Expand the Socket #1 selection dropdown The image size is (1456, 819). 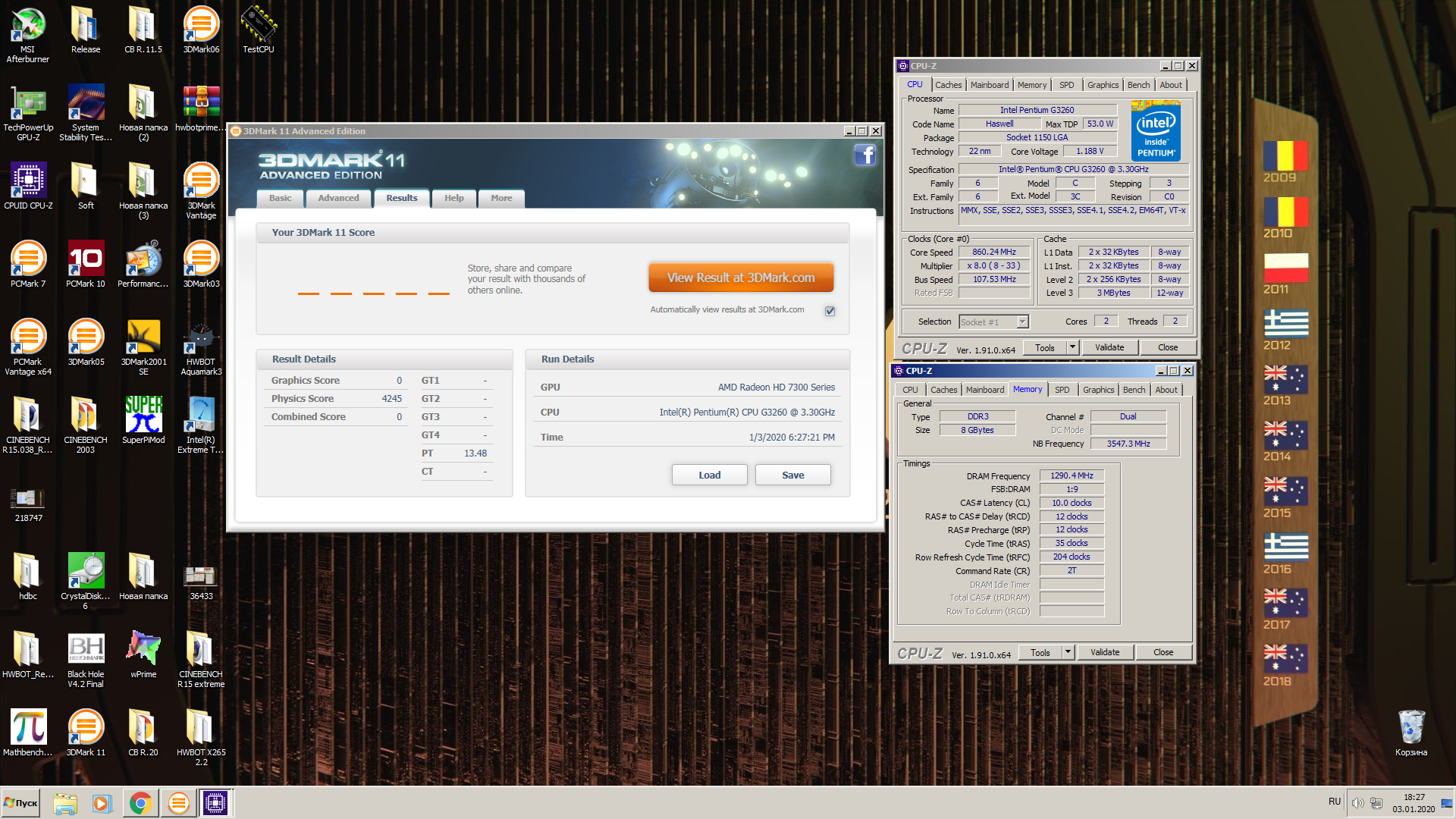(x=1022, y=322)
